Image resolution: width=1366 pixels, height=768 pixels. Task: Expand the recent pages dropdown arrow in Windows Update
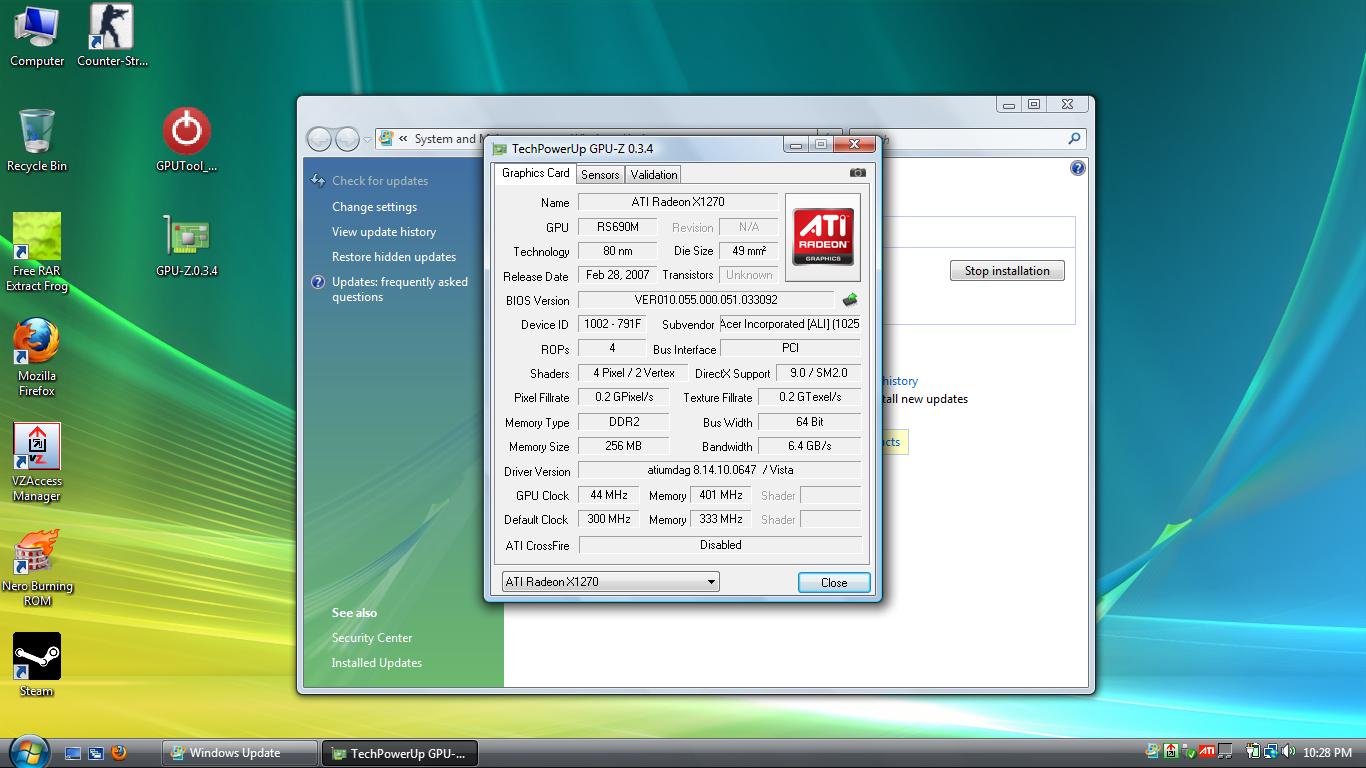click(368, 140)
